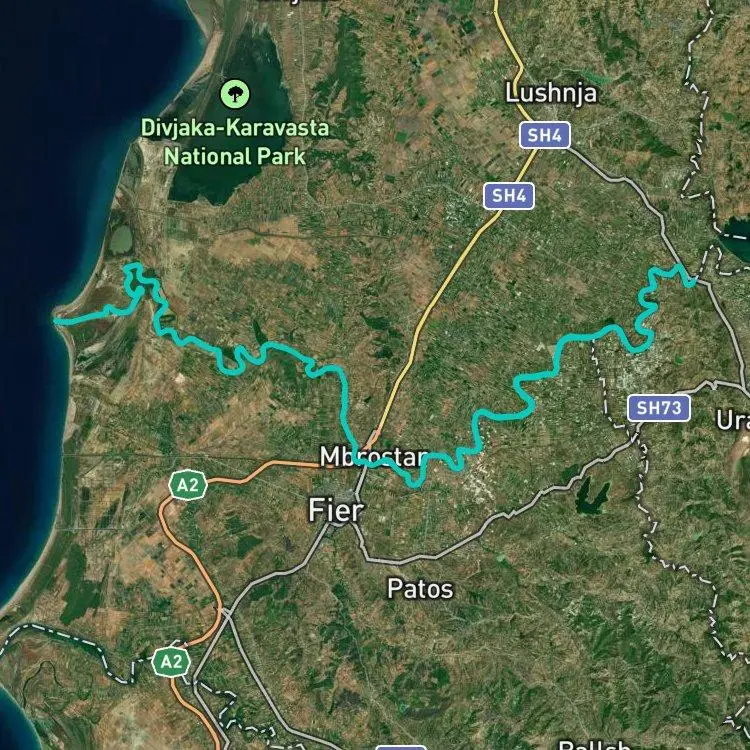Select the Patos town label
The image size is (750, 750).
[420, 588]
